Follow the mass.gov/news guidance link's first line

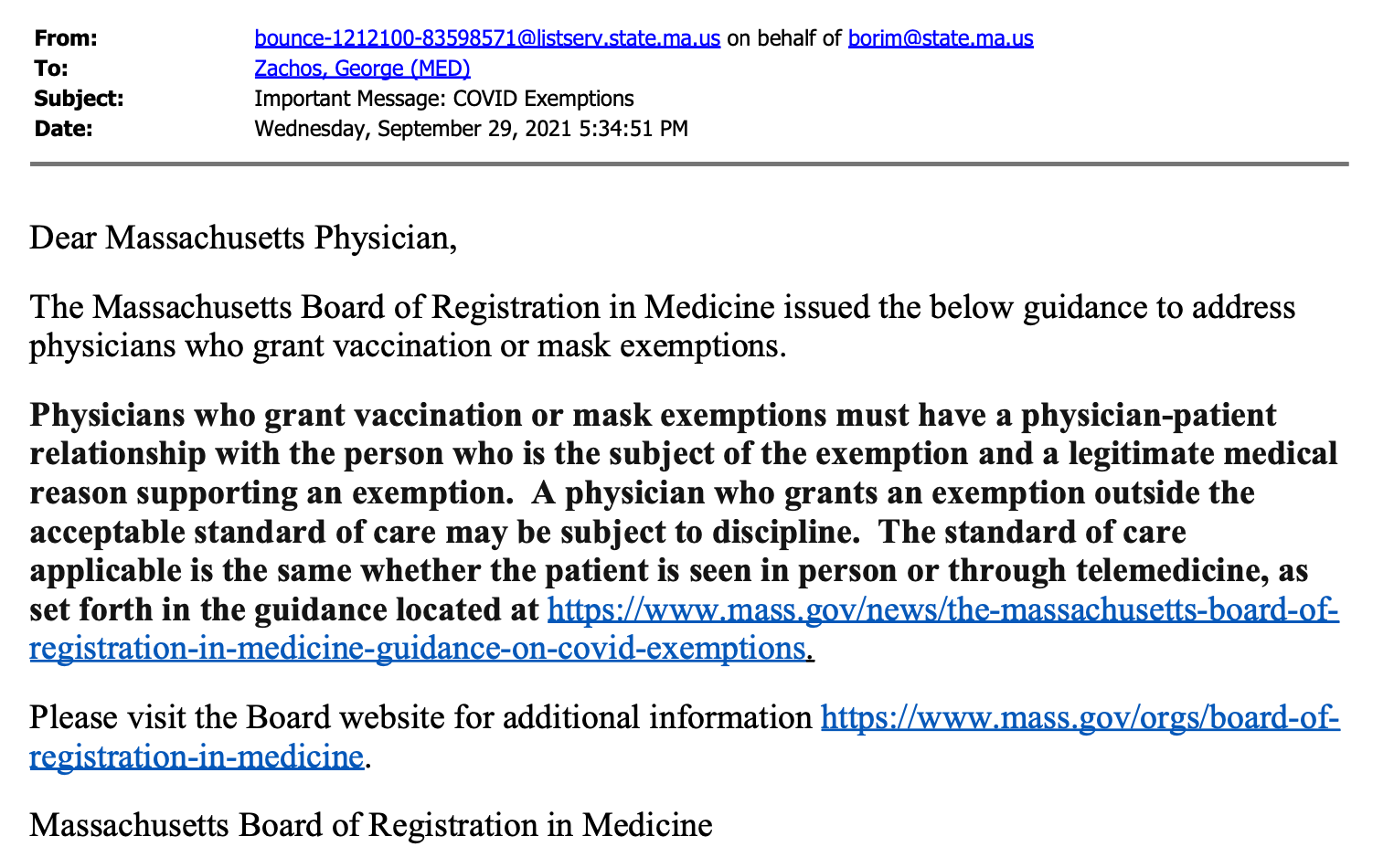pos(943,609)
